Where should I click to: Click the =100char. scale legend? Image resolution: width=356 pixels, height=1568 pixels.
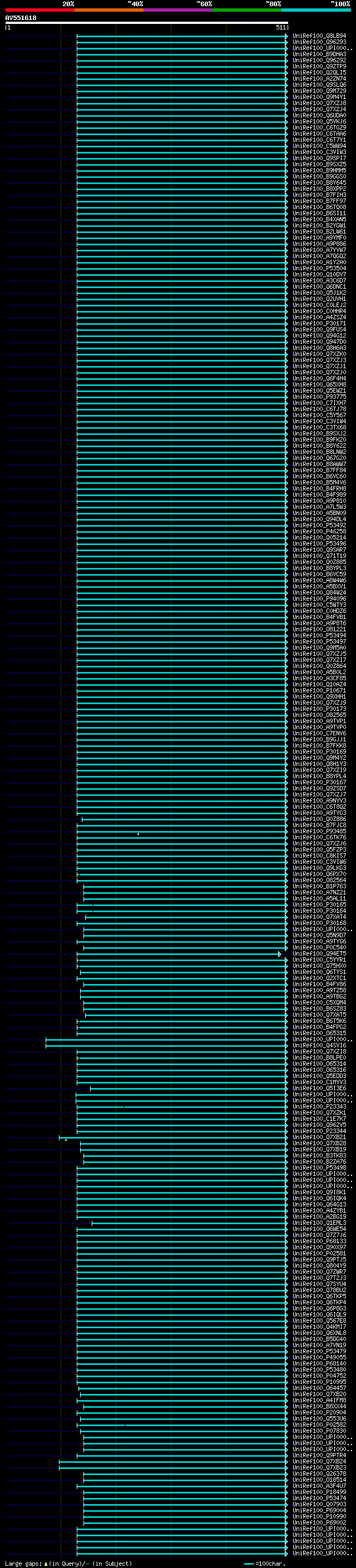click(x=265, y=1563)
